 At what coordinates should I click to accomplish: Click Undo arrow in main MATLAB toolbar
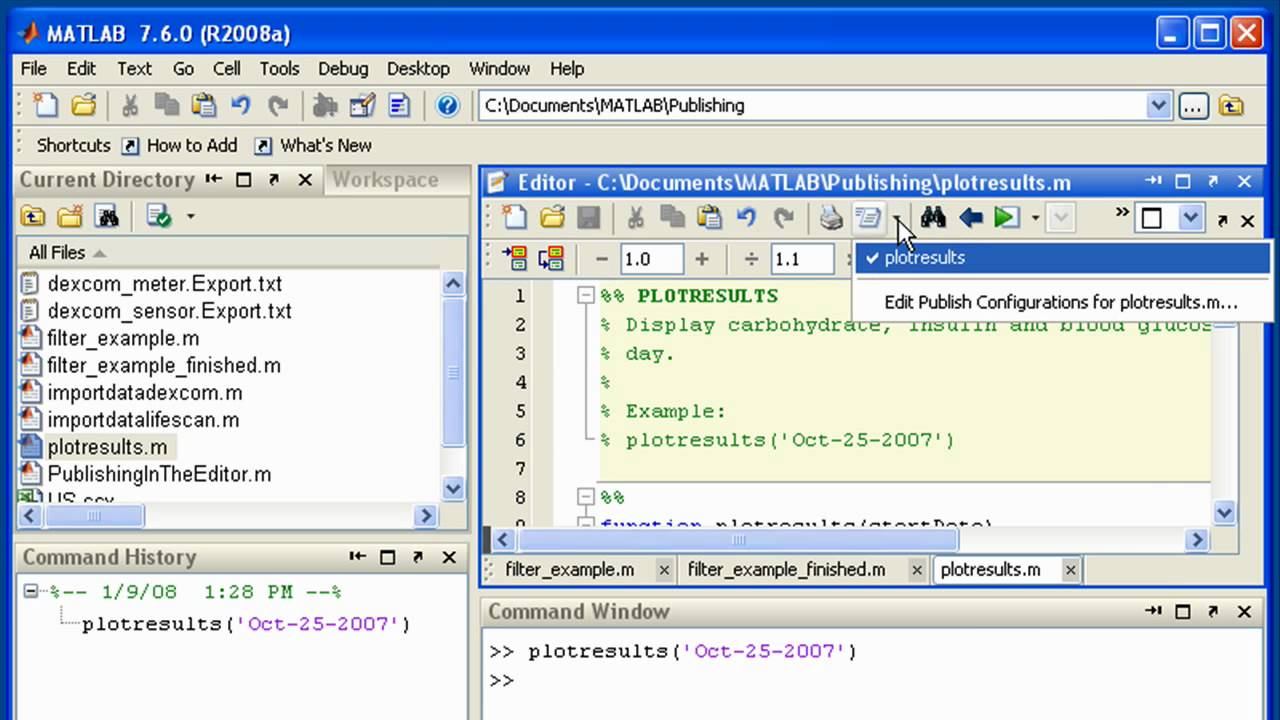(241, 105)
